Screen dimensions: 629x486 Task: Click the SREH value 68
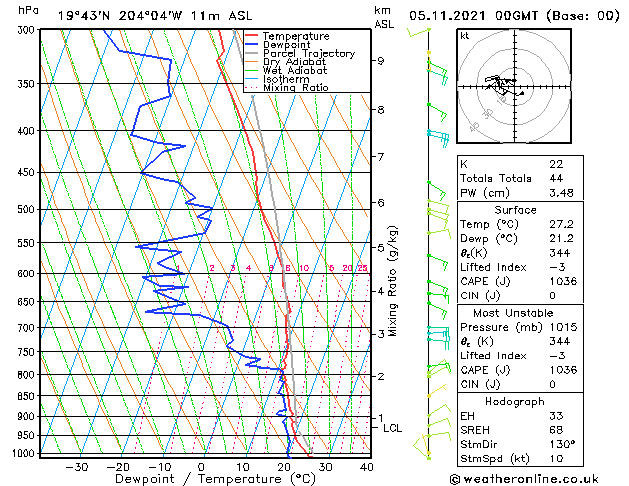point(556,430)
